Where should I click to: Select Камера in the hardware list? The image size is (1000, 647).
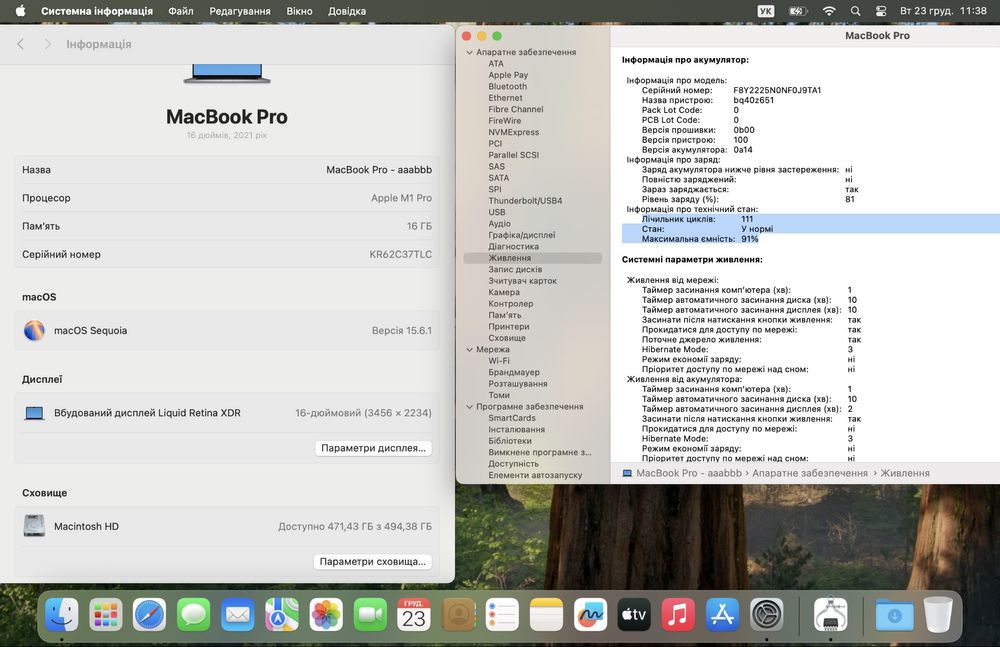point(504,292)
